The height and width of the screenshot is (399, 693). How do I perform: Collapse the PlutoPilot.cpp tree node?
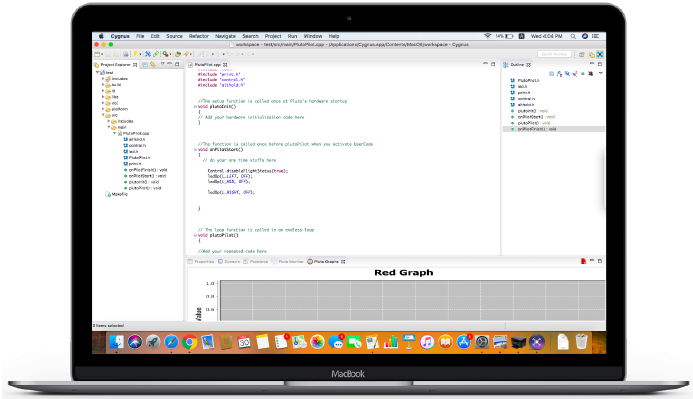click(x=114, y=133)
